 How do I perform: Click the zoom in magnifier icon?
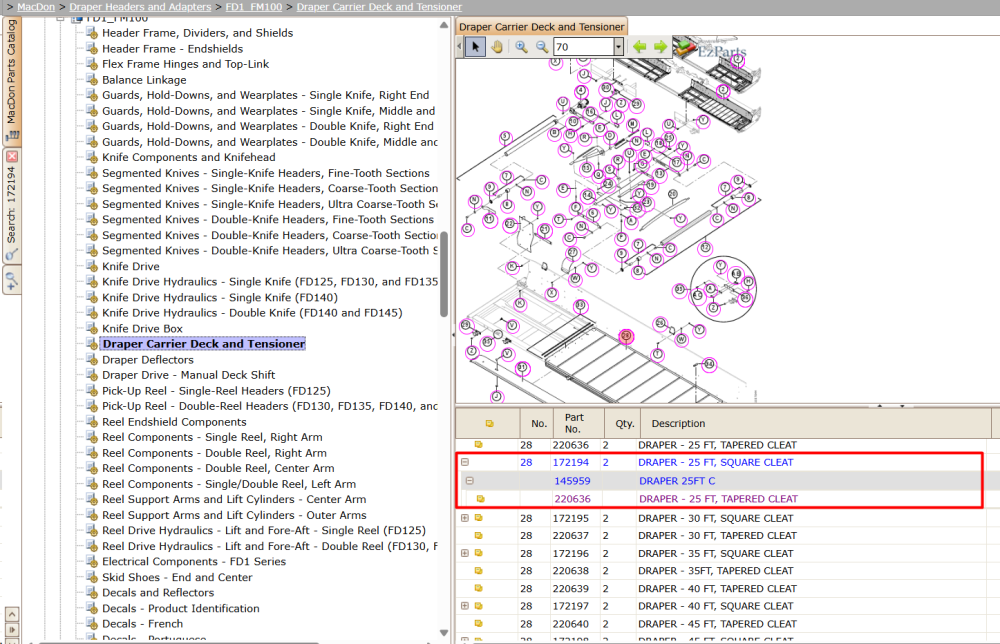522,47
